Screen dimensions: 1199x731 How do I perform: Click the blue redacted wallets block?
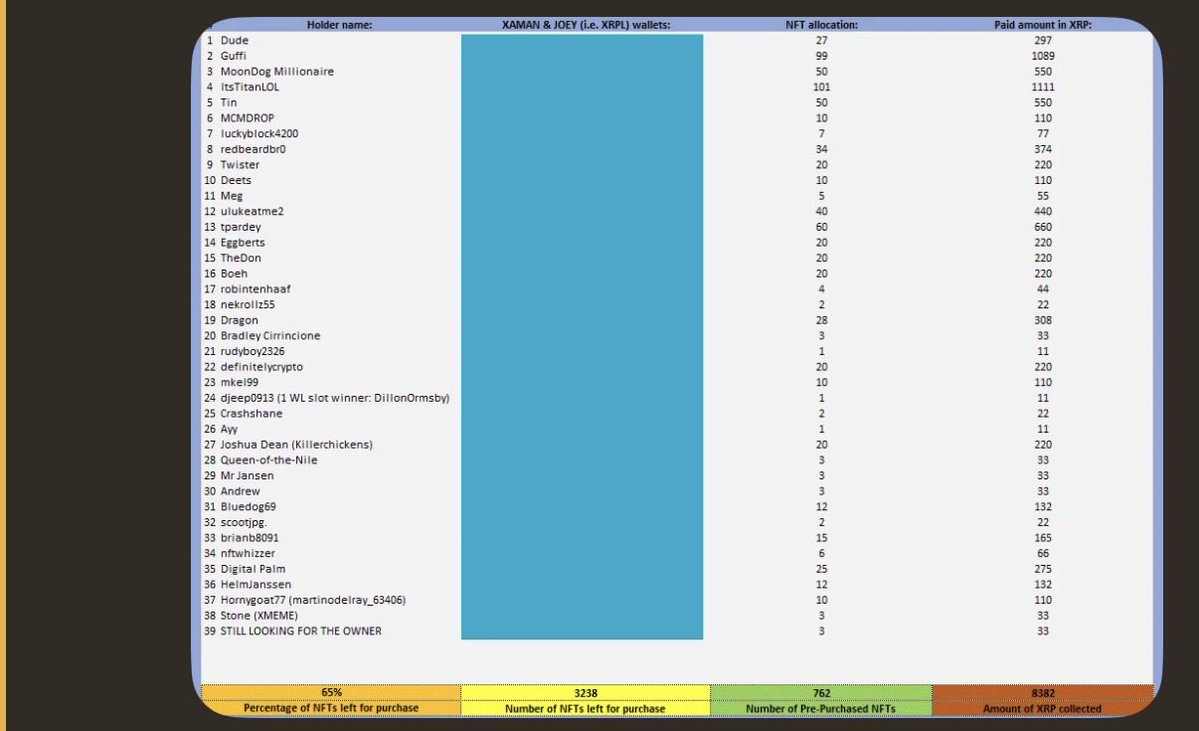pyautogui.click(x=582, y=336)
